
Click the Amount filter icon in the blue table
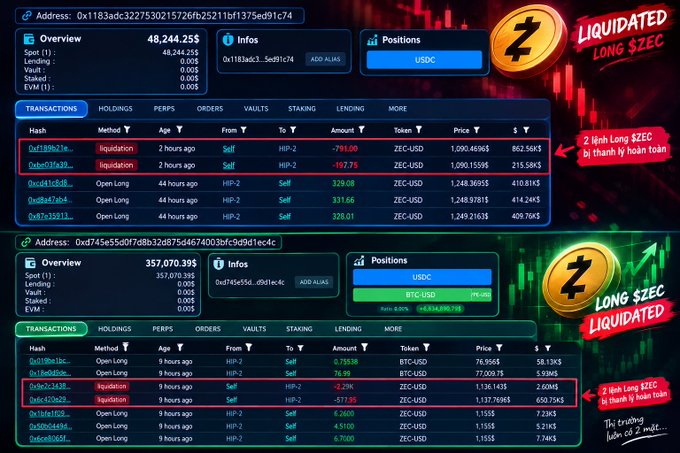361,130
